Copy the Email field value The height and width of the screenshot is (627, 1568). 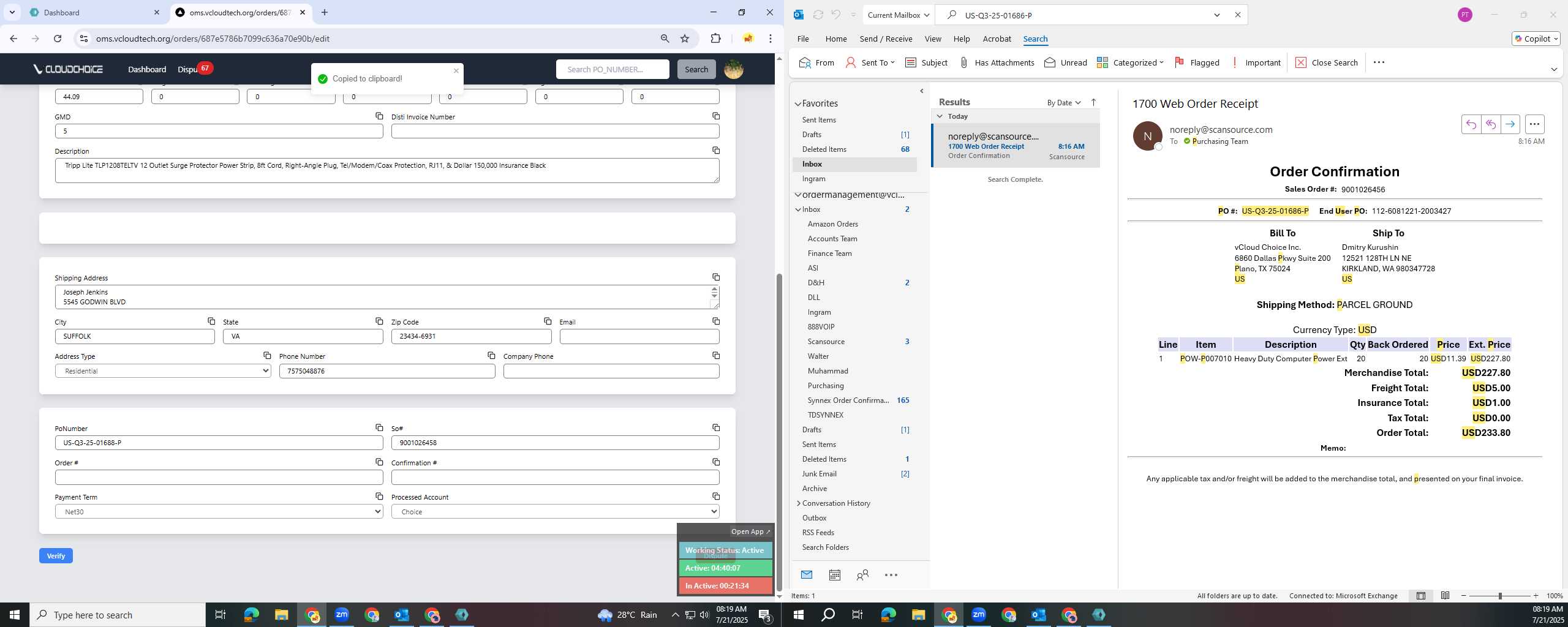[x=715, y=321]
